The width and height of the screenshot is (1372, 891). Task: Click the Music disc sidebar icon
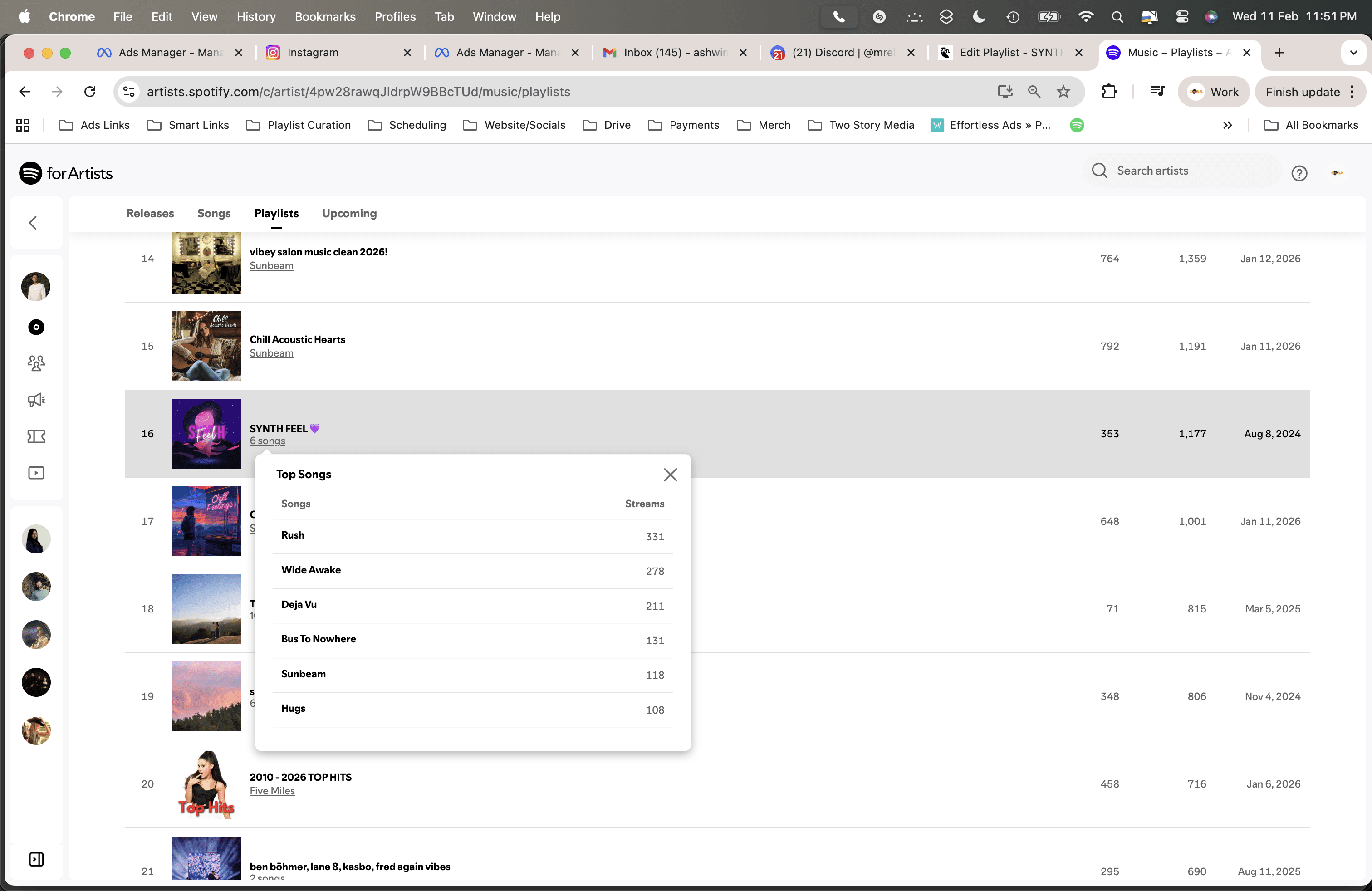[x=36, y=328]
